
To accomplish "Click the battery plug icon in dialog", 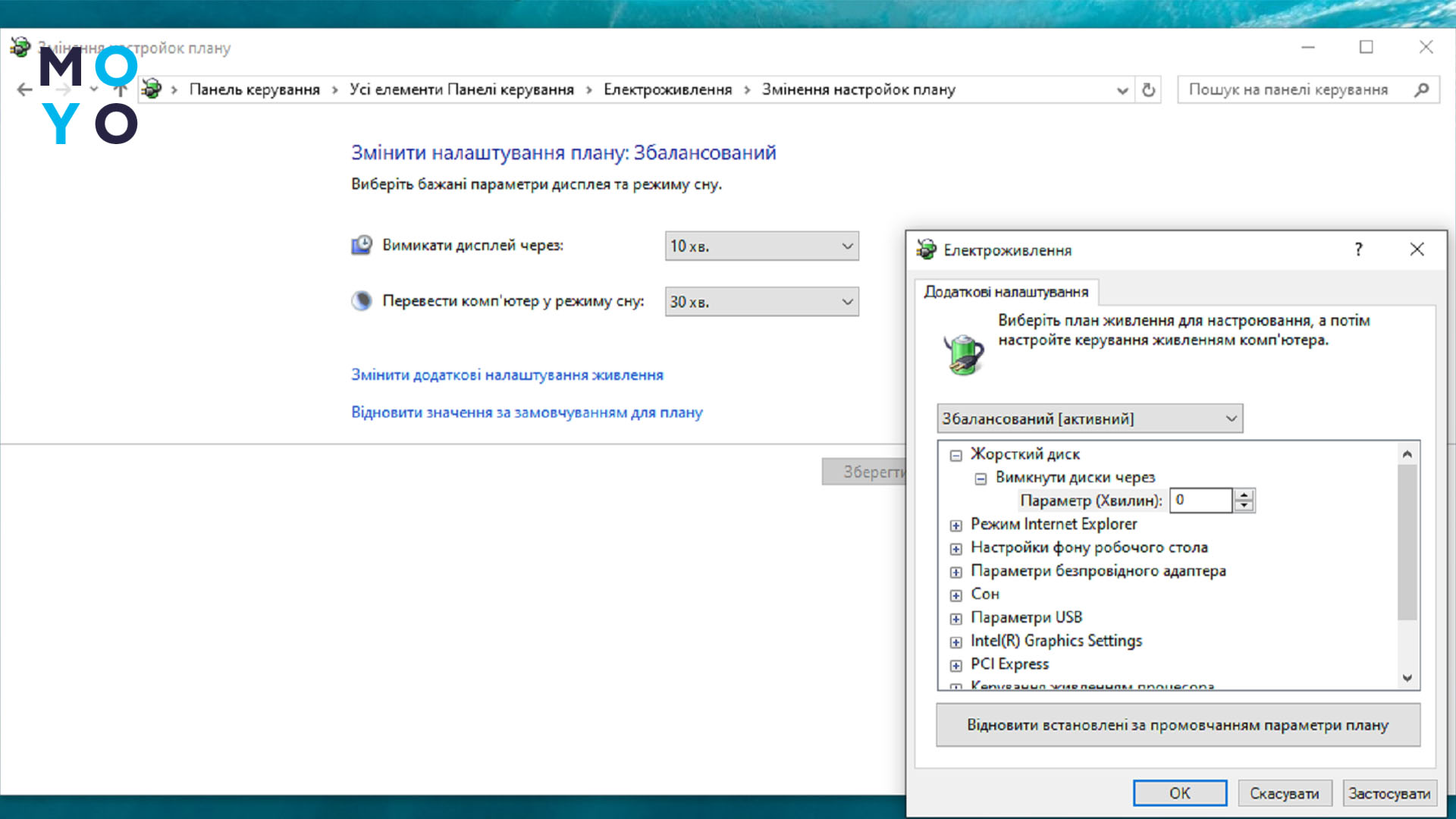I will coord(963,354).
